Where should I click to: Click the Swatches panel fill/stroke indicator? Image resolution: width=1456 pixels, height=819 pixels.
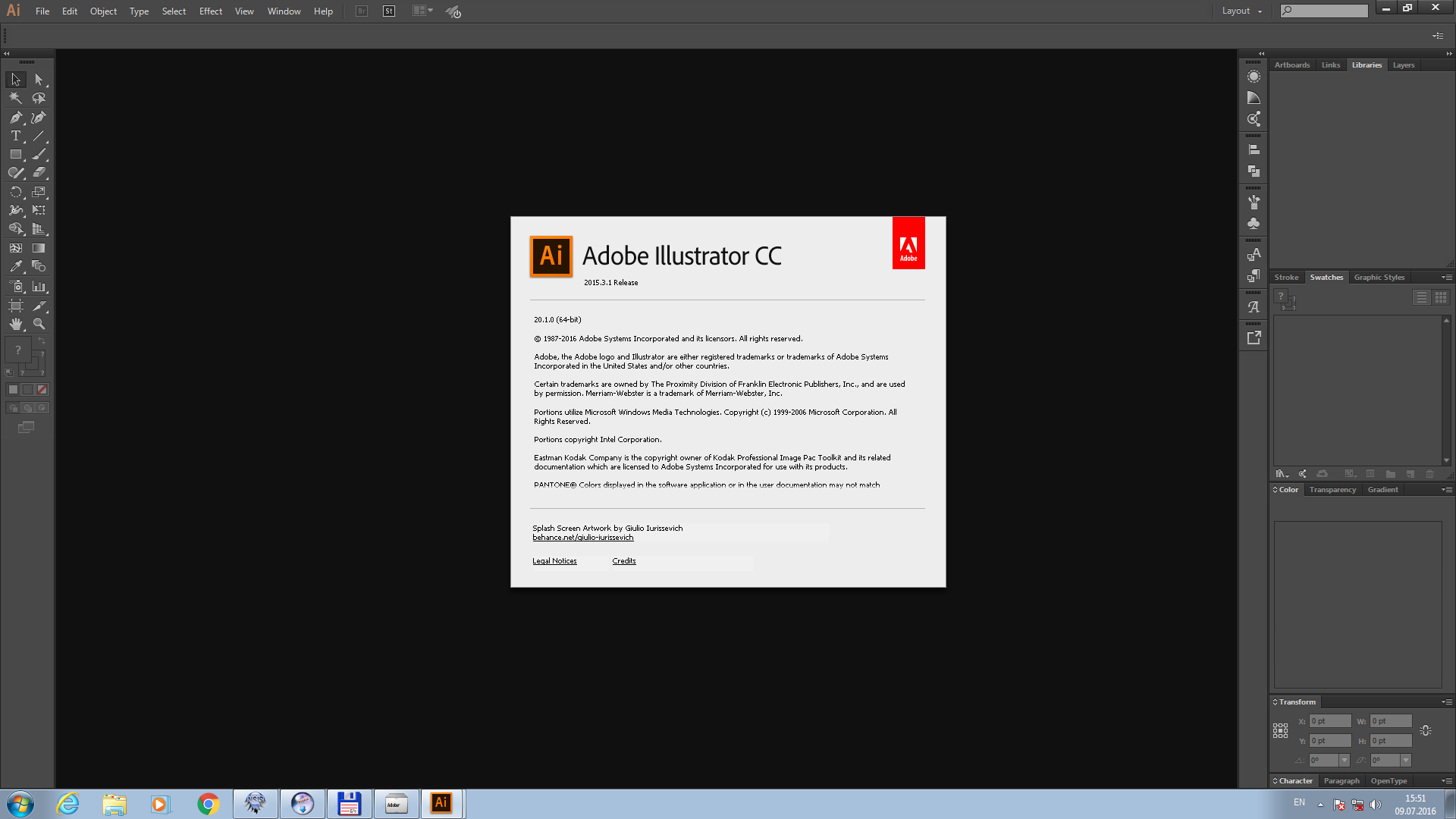click(1284, 299)
